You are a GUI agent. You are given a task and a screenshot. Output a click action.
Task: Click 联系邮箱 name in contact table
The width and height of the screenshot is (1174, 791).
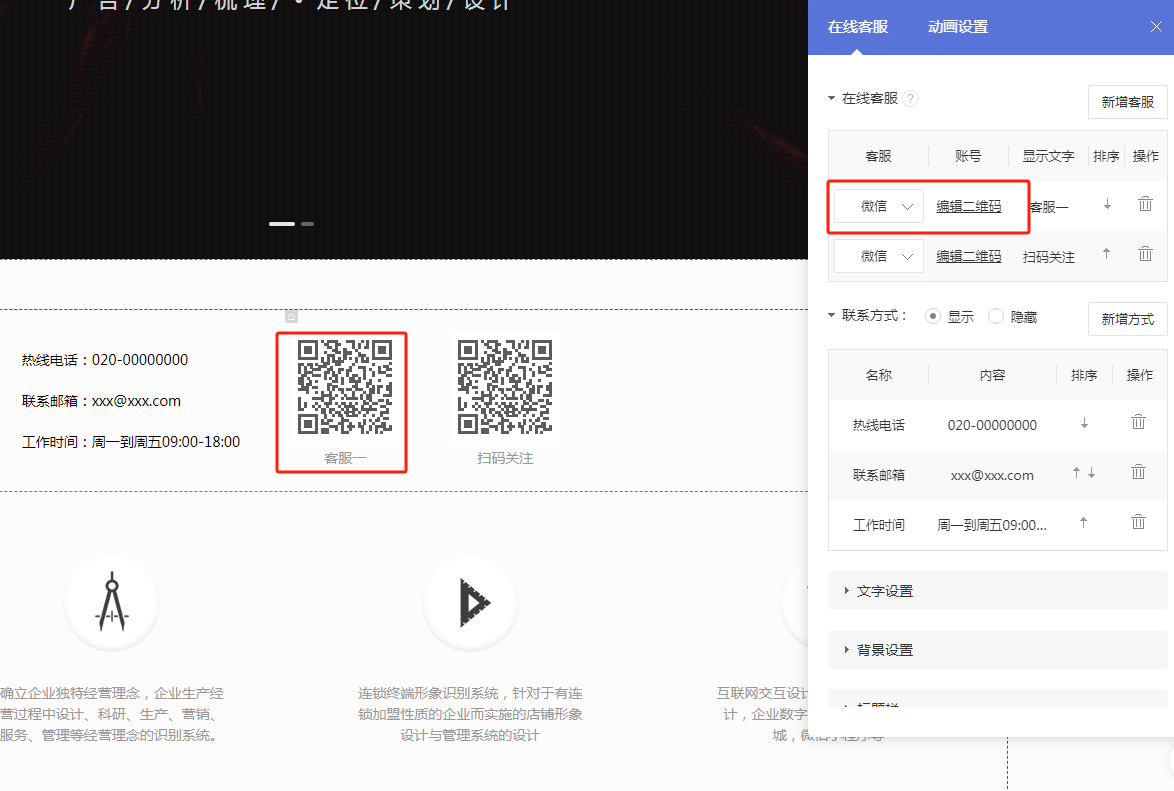click(878, 476)
